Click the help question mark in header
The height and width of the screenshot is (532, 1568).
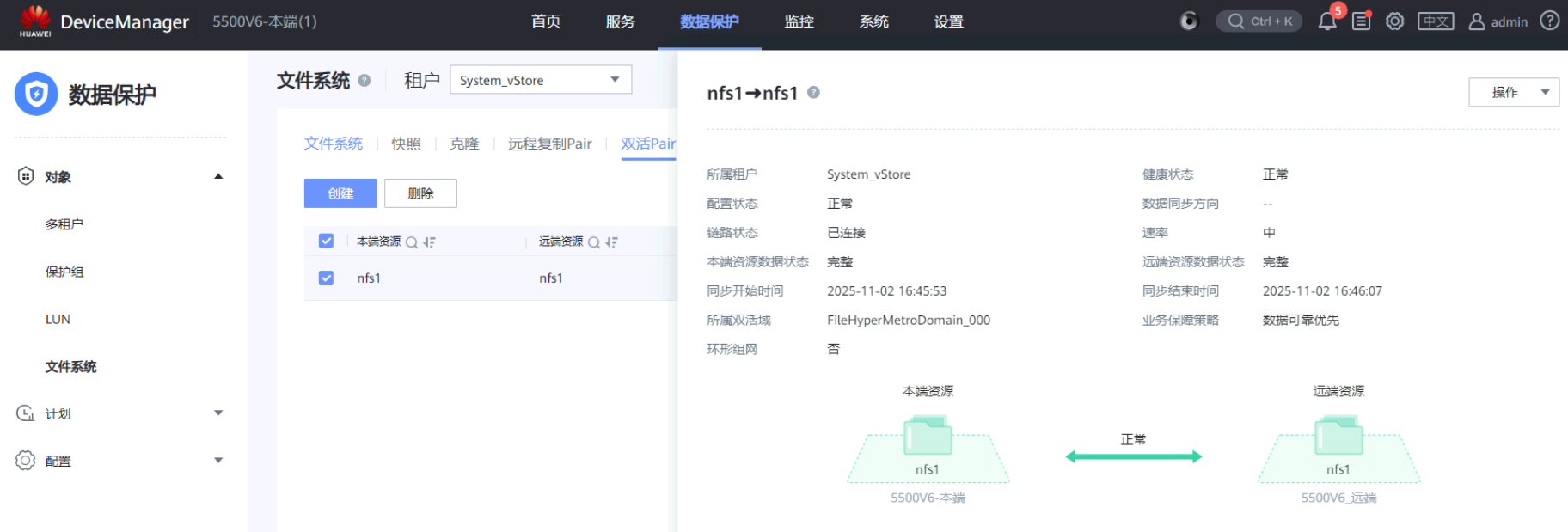(1549, 21)
